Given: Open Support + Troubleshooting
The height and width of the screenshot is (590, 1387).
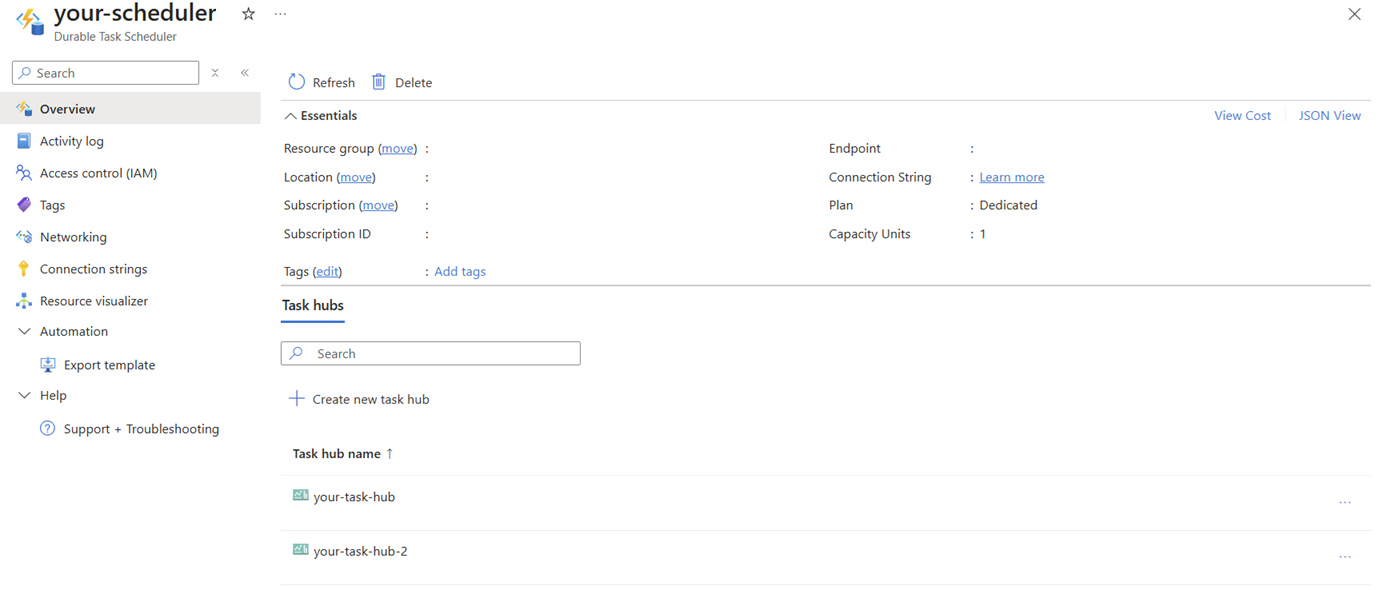Looking at the screenshot, I should pos(142,428).
